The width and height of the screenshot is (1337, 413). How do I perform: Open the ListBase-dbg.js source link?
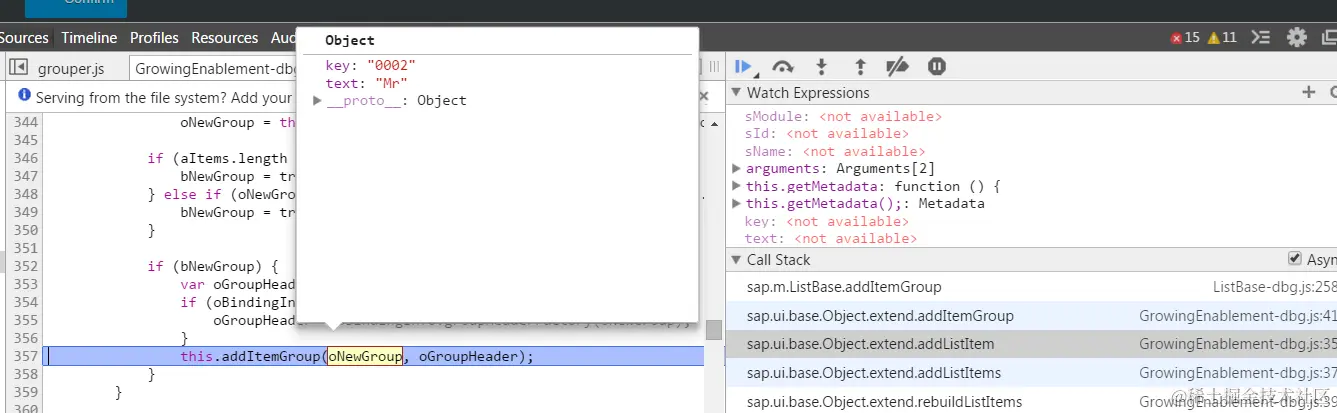coord(1275,287)
